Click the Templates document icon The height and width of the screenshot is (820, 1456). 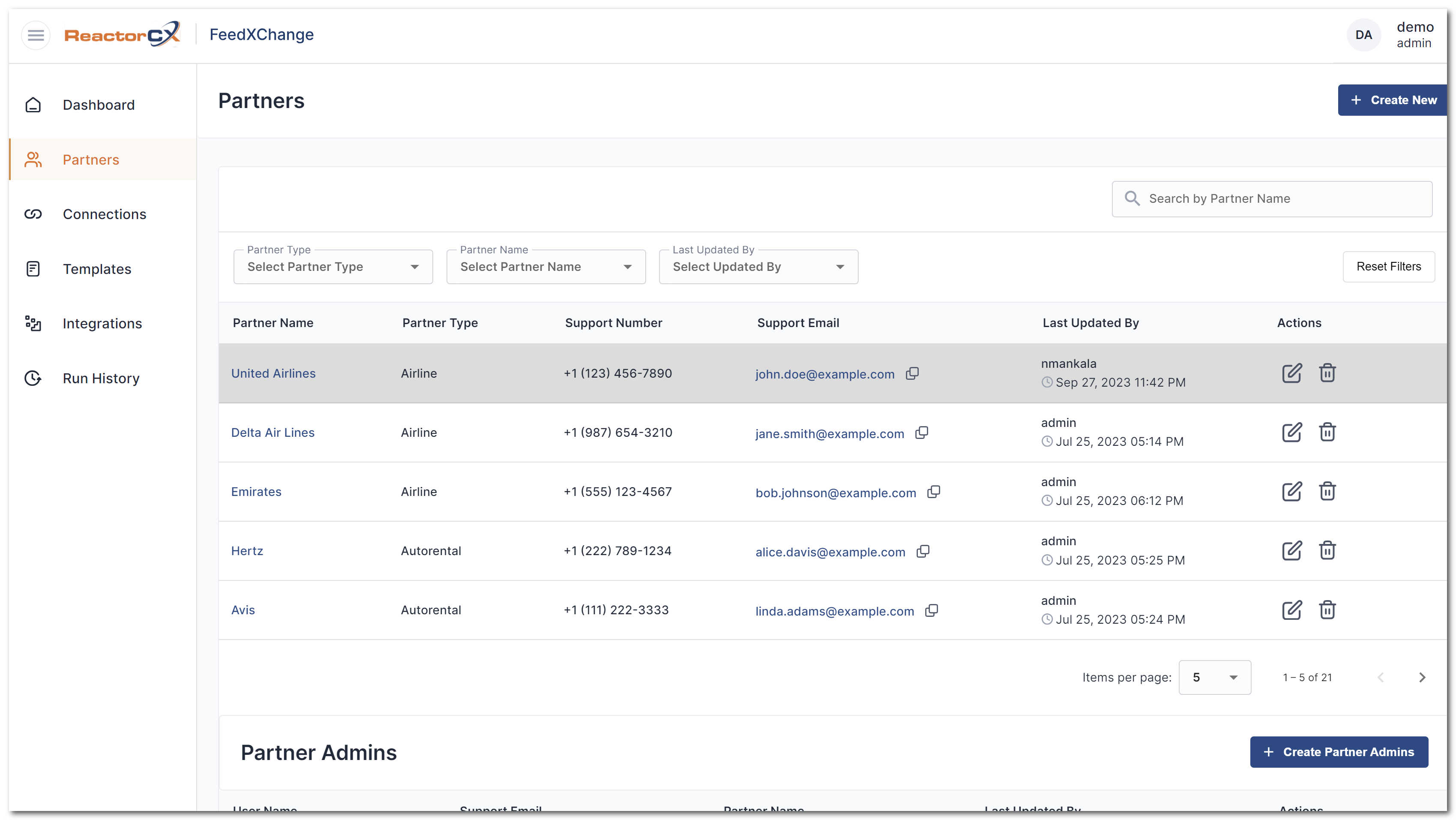pyautogui.click(x=33, y=269)
